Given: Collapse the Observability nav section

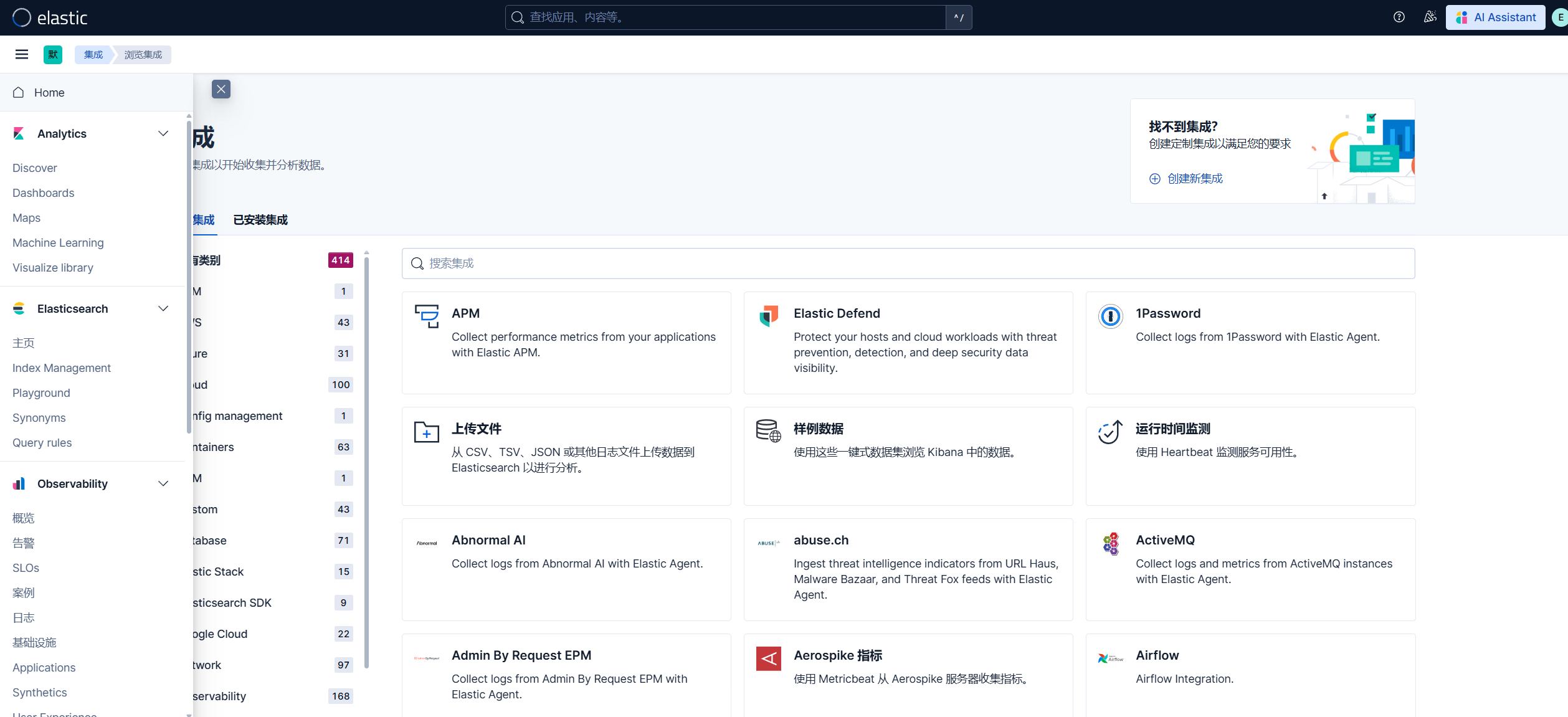Looking at the screenshot, I should [163, 484].
